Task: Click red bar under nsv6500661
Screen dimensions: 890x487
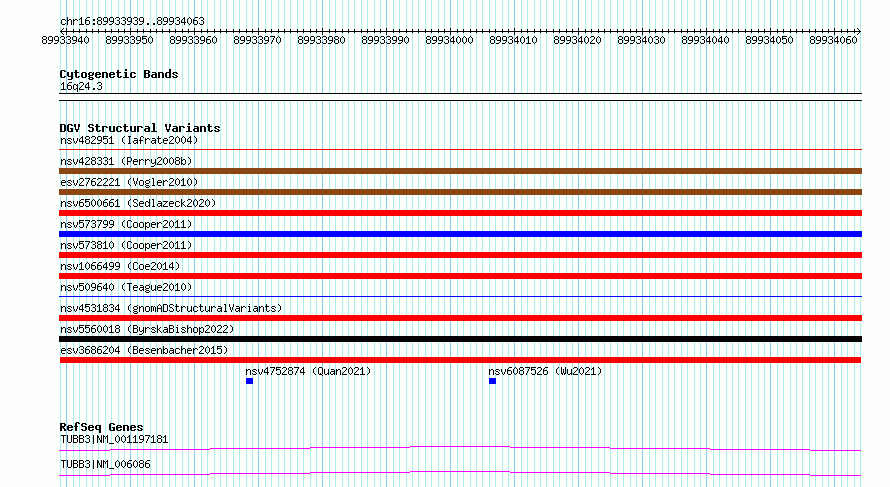Action: click(460, 213)
